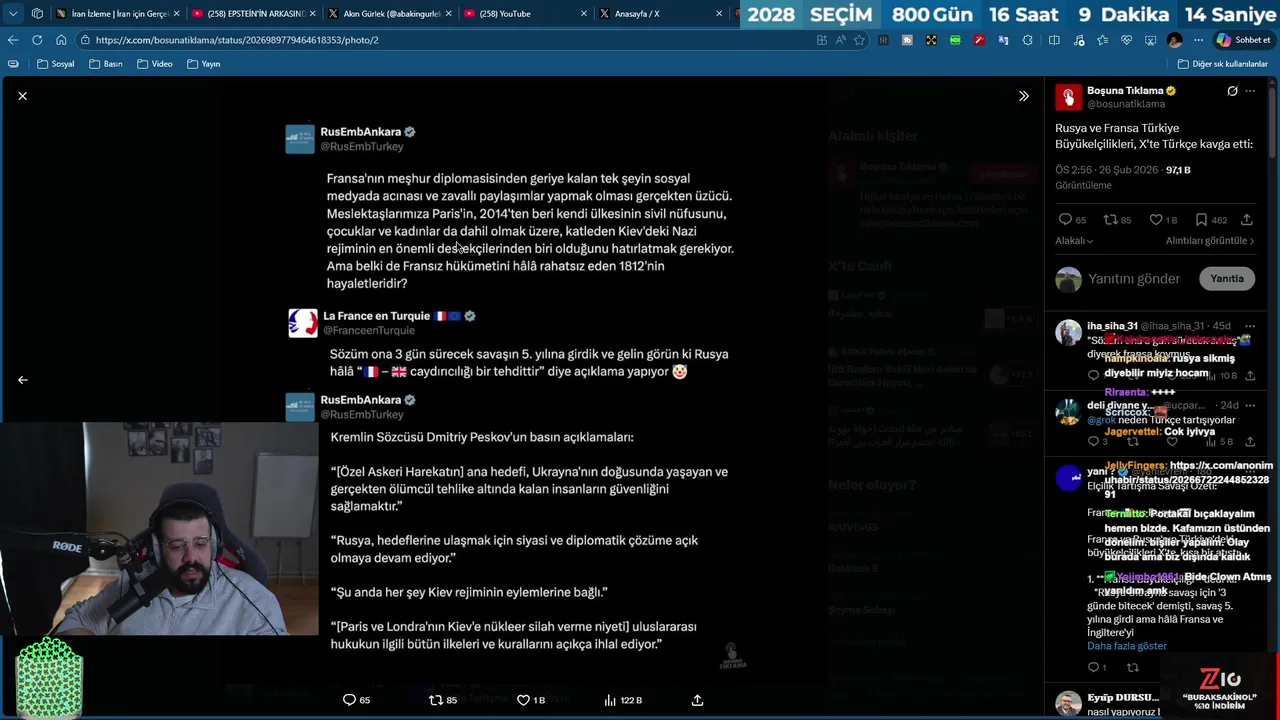Expand reply with Daha fazla göster
Image resolution: width=1280 pixels, height=720 pixels.
pyautogui.click(x=1127, y=646)
